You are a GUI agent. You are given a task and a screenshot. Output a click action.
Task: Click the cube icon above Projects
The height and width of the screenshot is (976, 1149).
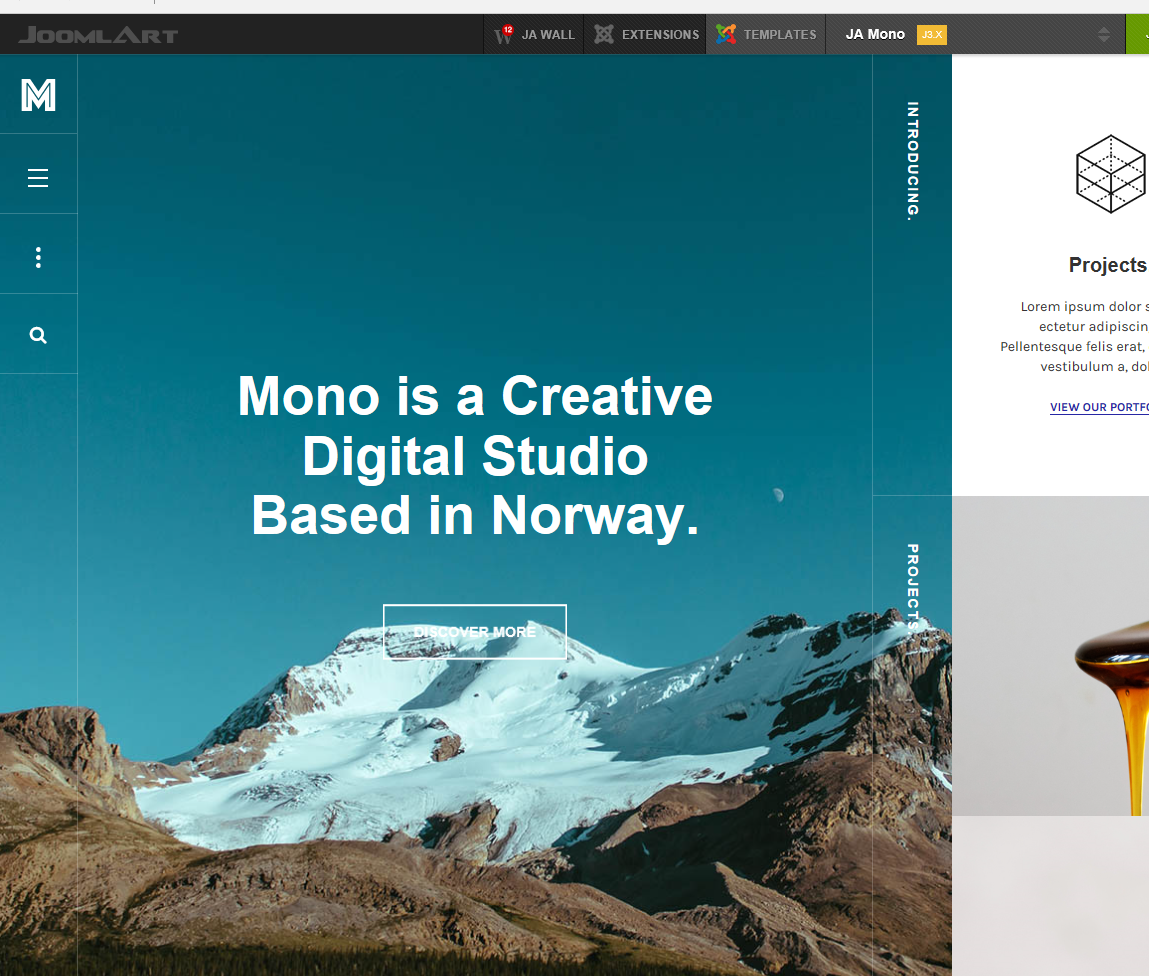(1110, 174)
